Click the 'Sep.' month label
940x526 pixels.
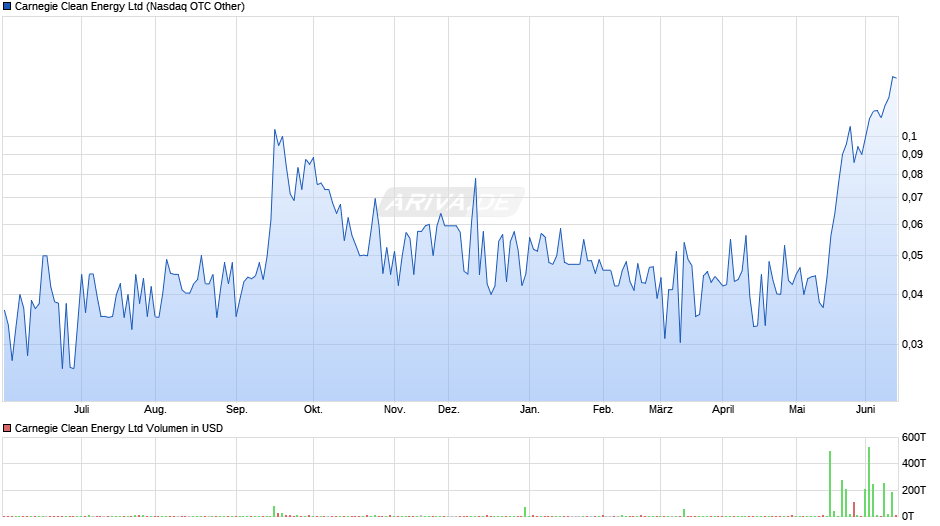point(236,409)
